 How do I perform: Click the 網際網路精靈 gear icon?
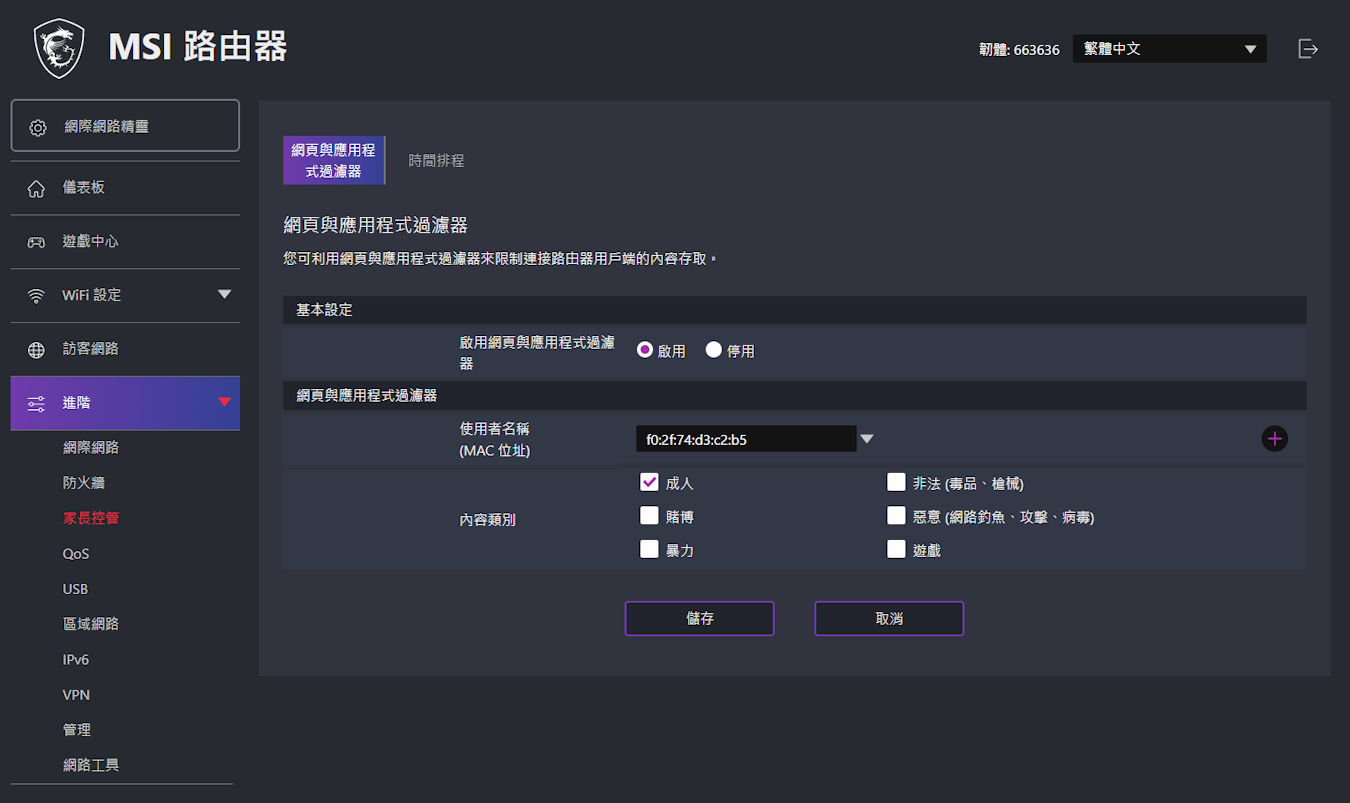[x=38, y=128]
